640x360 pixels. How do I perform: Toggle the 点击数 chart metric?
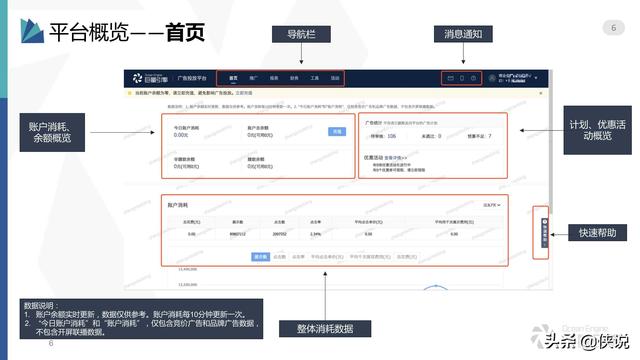(280, 257)
